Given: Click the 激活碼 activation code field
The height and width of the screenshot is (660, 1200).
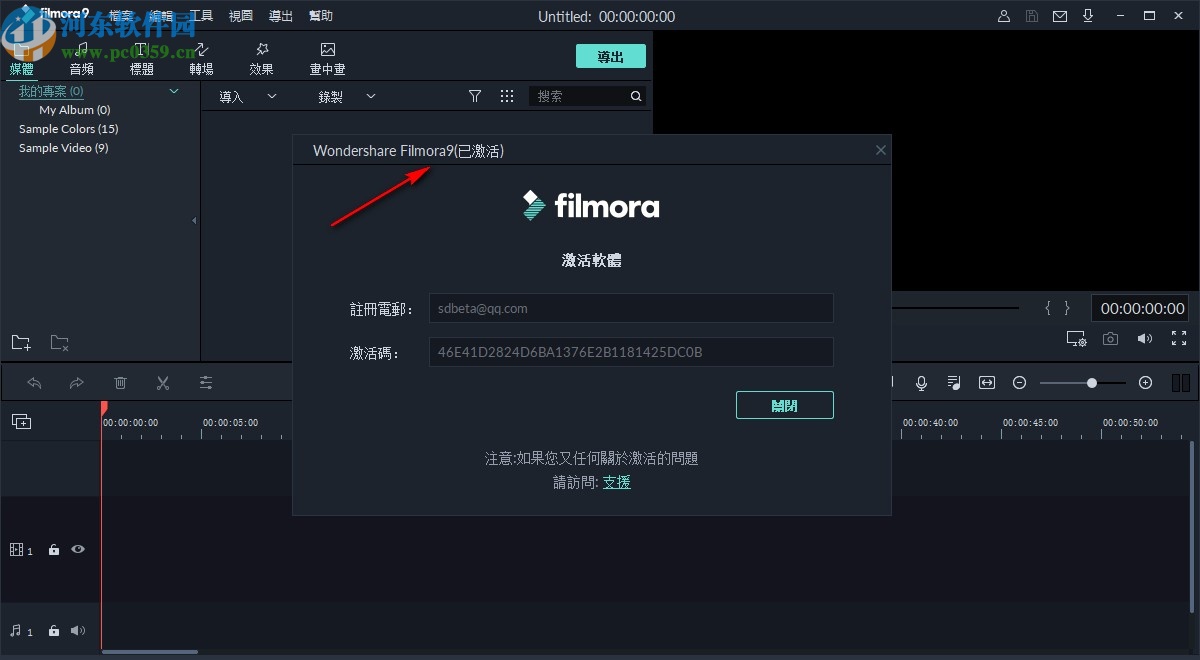Looking at the screenshot, I should [x=631, y=352].
